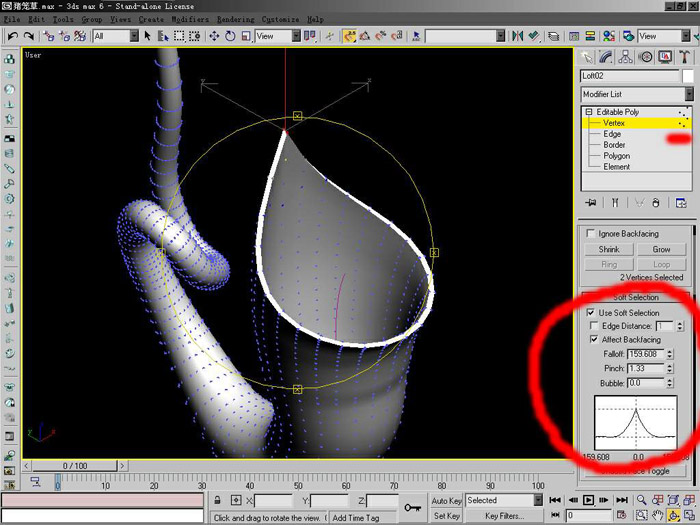Click the Shrink selection button

click(x=609, y=249)
